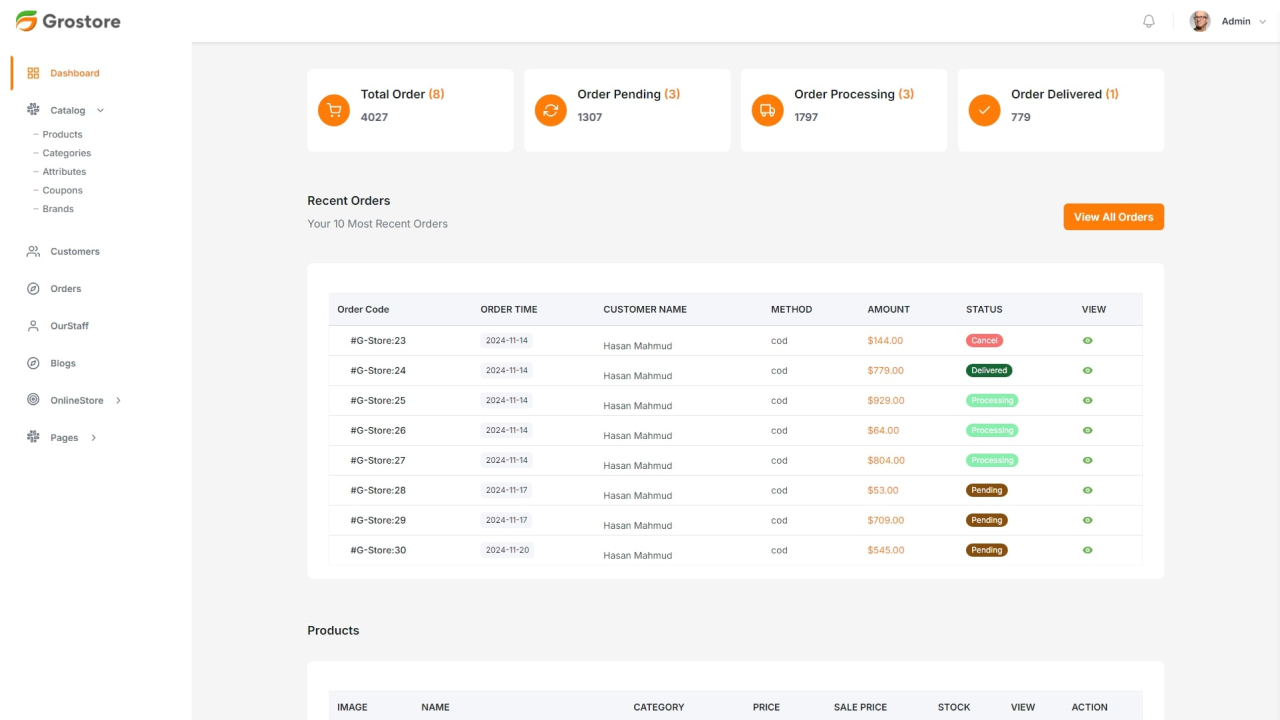Click the Order Code column header
1280x720 pixels.
[363, 310]
